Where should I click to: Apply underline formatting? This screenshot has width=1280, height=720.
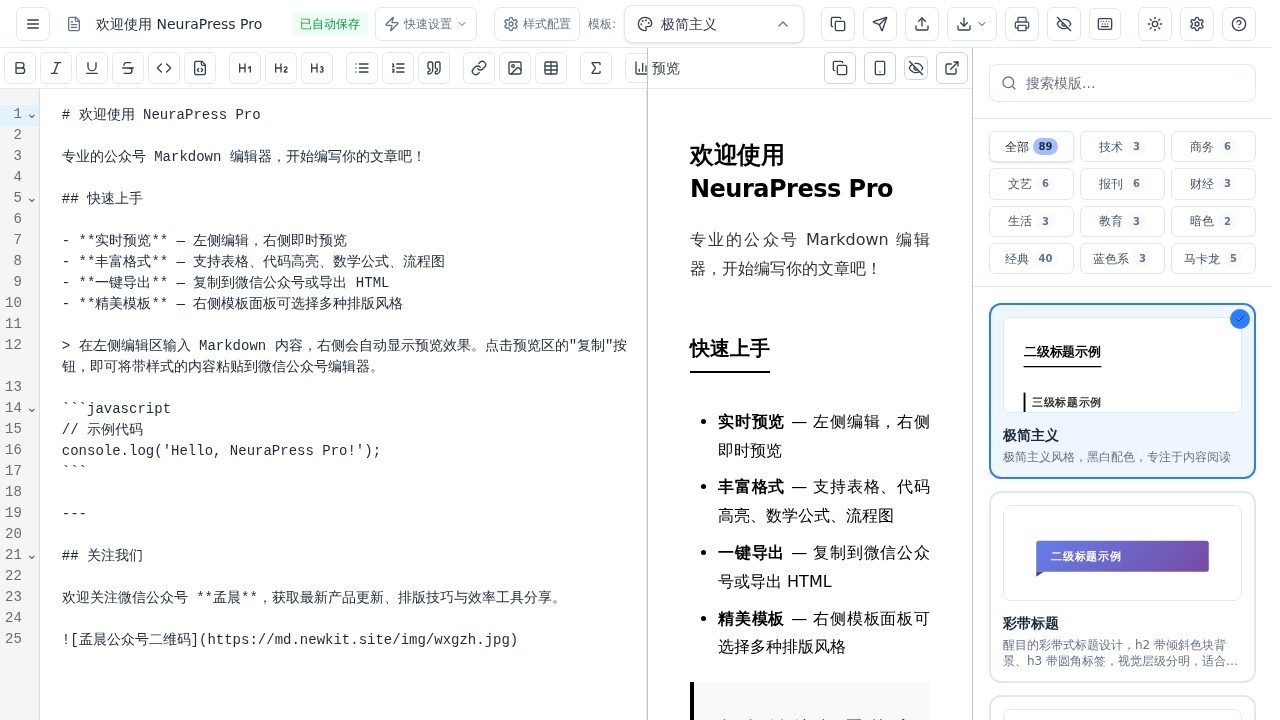pos(92,68)
